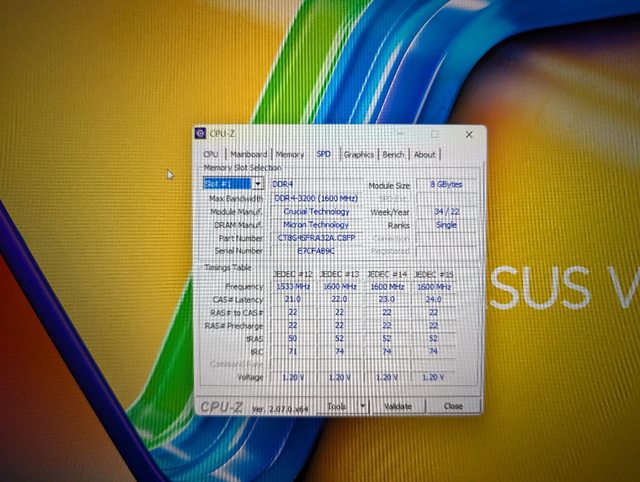Expand the Slot #1 memory slot dropdown
Image resolution: width=640 pixels, height=482 pixels.
coord(257,184)
